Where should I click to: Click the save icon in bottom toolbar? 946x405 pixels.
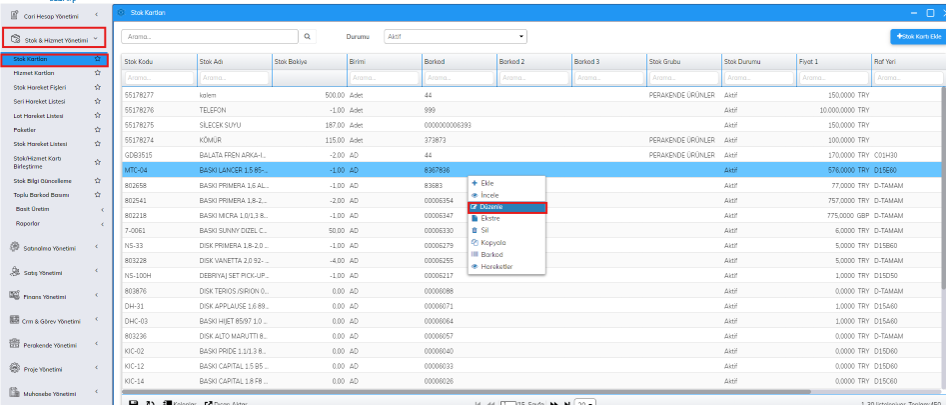(134, 402)
